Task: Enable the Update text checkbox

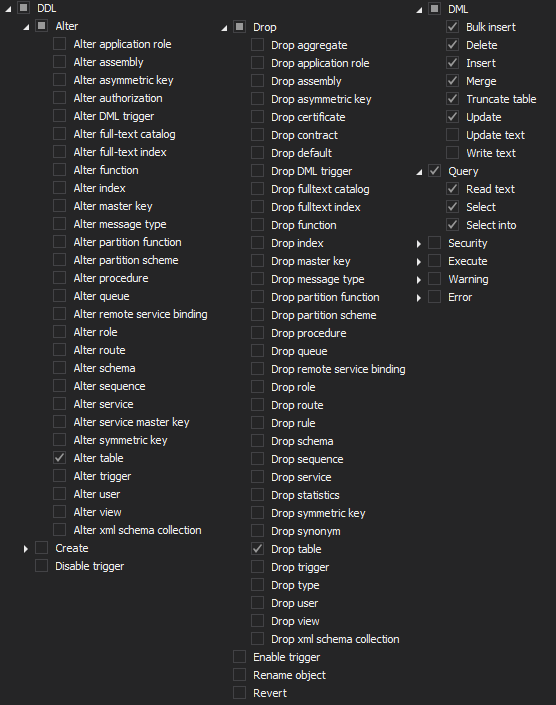Action: 452,135
